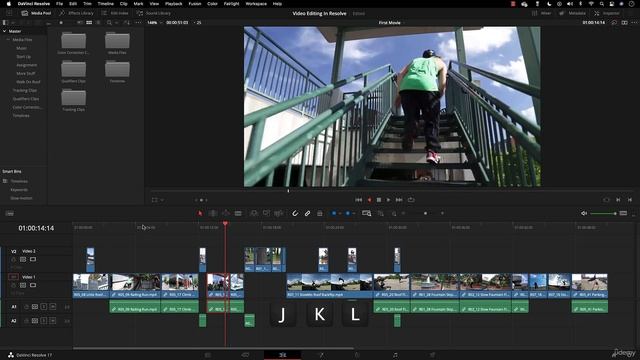Click the Overwrite Clip icon
This screenshot has height=360, width=640.
(x=266, y=213)
